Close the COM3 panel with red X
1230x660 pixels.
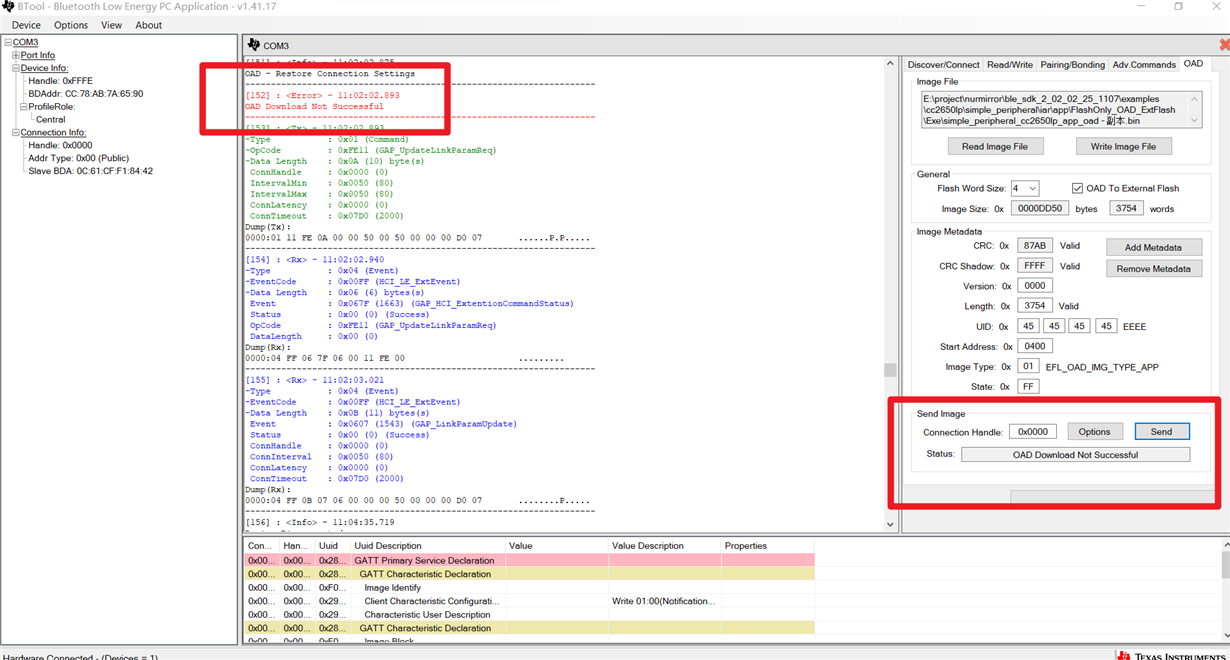click(x=1224, y=45)
